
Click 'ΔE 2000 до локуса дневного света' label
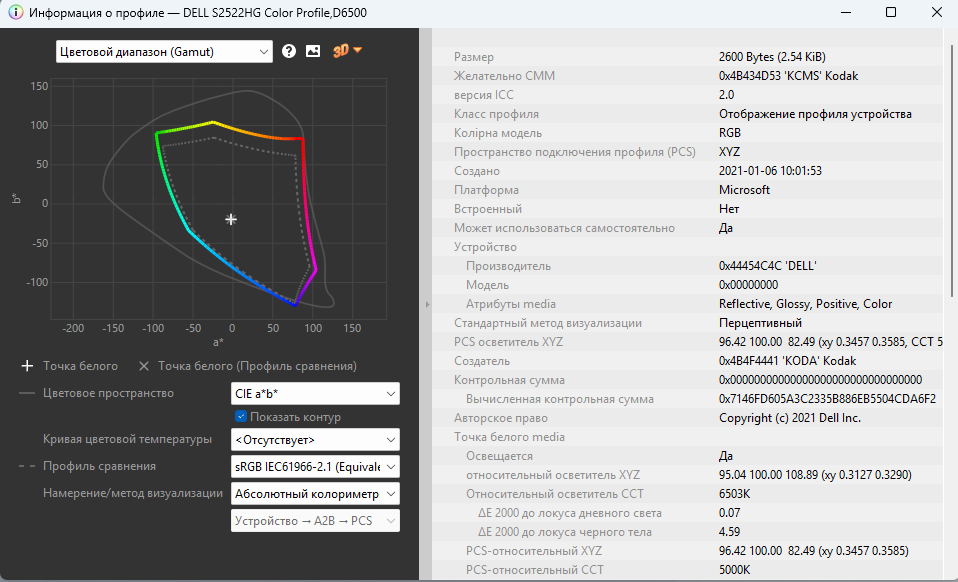[x=569, y=513]
